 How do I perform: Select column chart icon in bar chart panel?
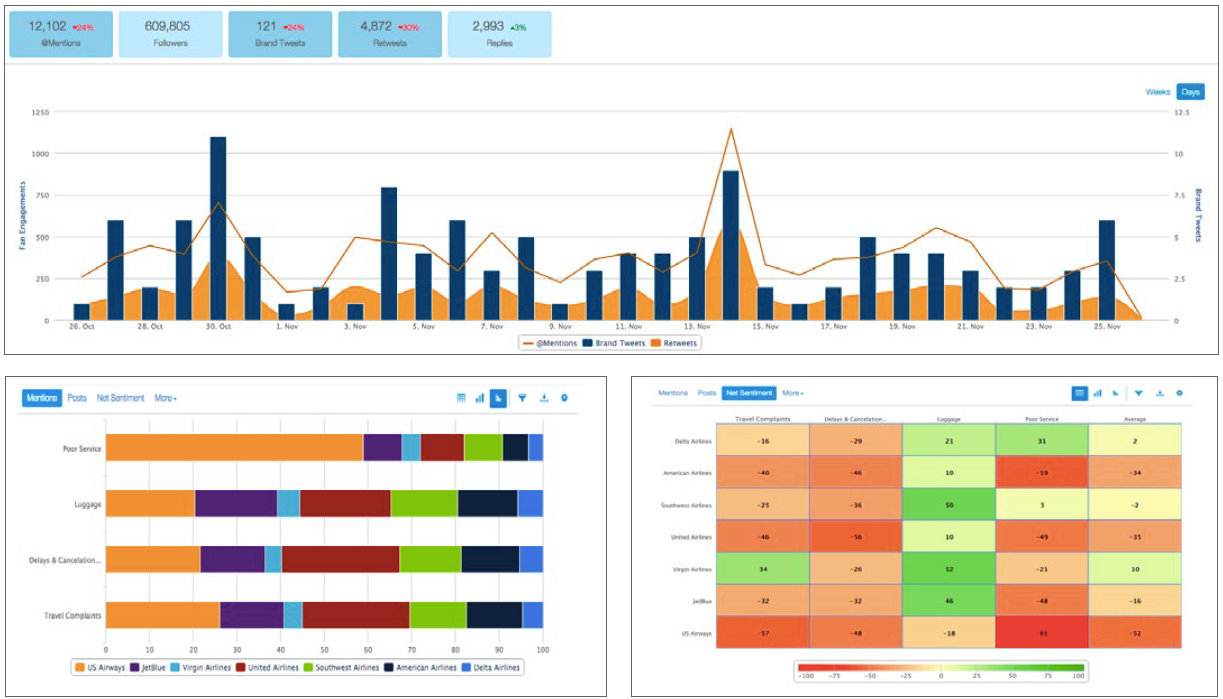coord(479,398)
